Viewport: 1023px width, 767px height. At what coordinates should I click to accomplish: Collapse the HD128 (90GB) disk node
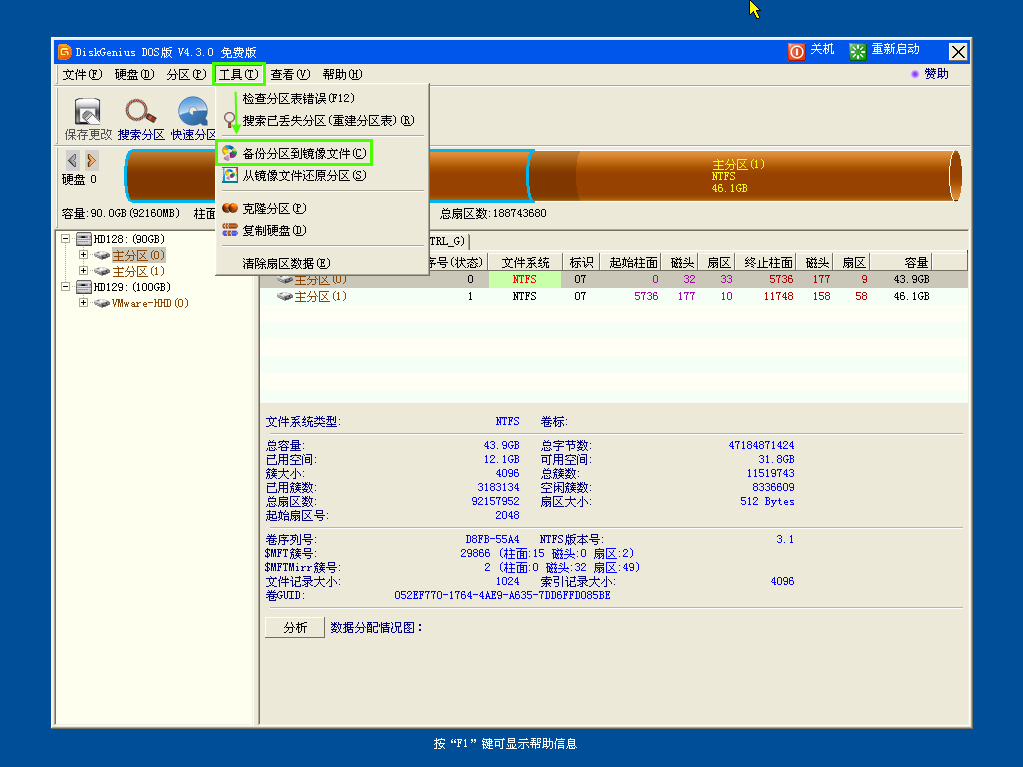coord(65,239)
